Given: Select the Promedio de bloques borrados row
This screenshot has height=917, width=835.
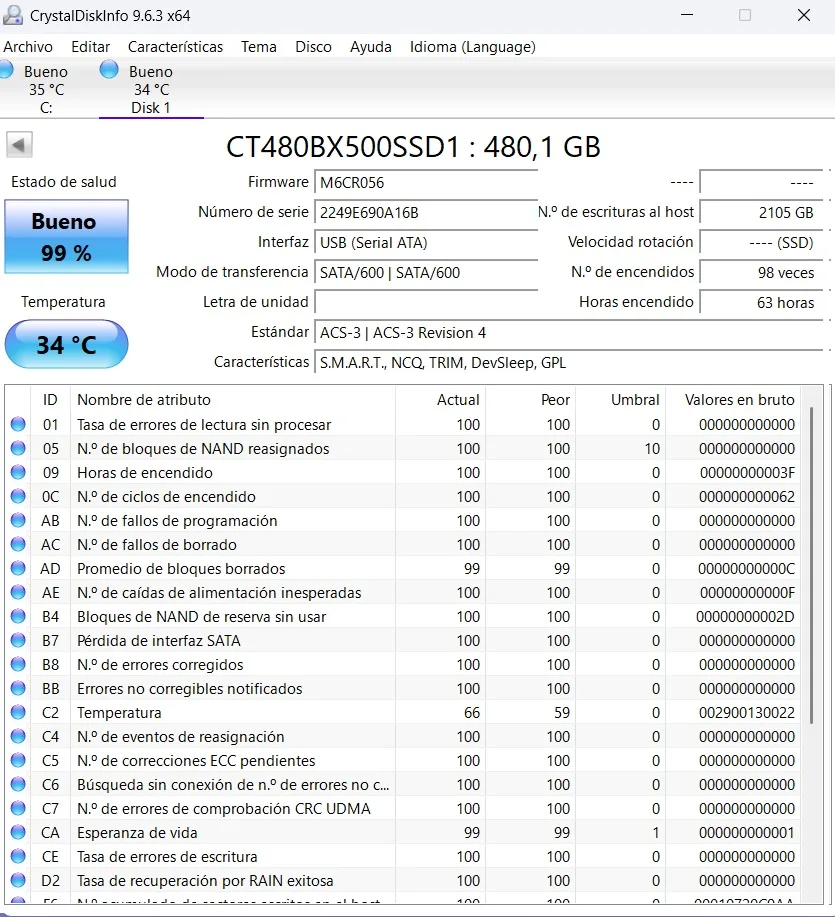Looking at the screenshot, I should coord(402,568).
